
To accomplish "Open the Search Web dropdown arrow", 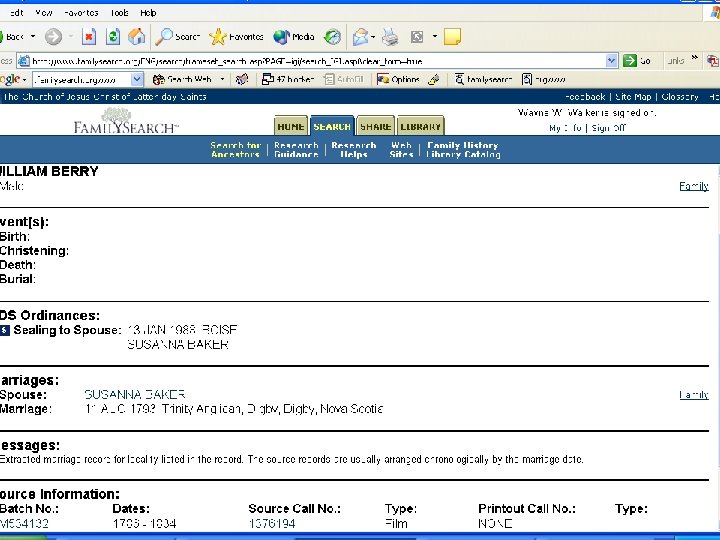I will click(222, 79).
